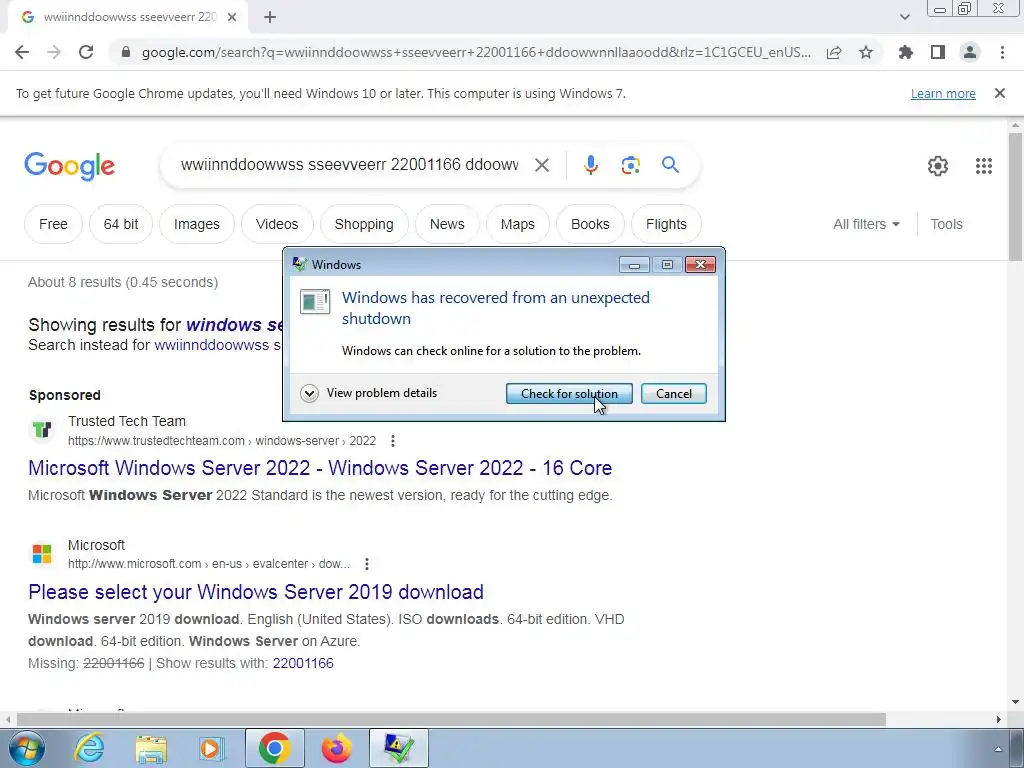The image size is (1024, 768).
Task: Switch to Shopping results
Action: click(x=364, y=224)
